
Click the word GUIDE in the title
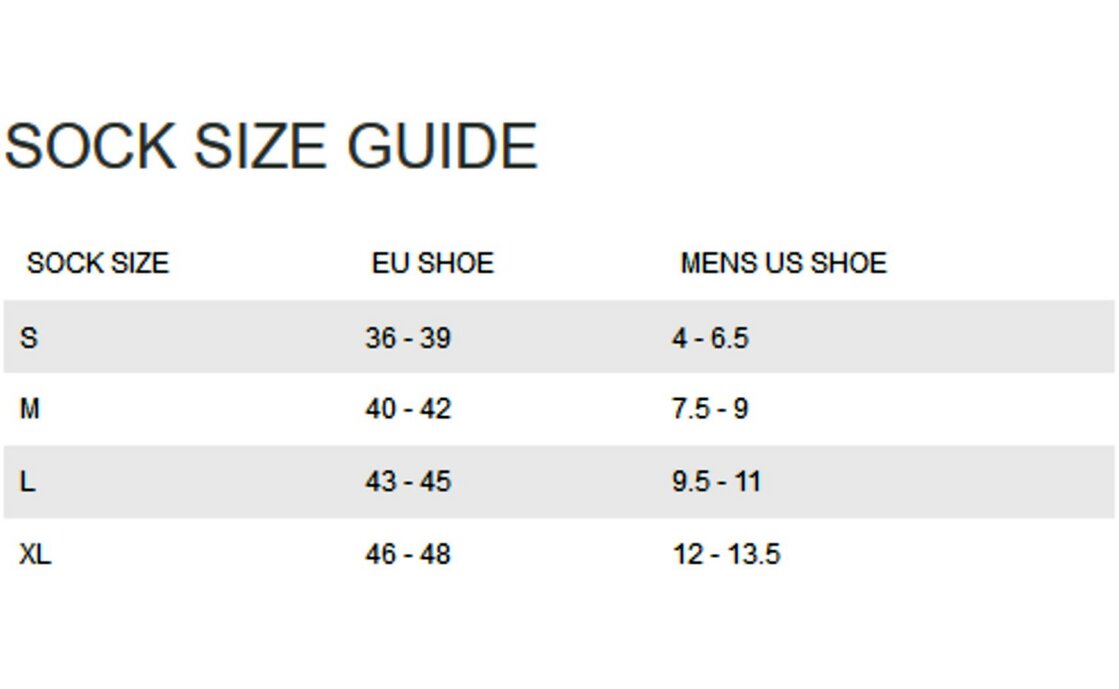point(442,146)
